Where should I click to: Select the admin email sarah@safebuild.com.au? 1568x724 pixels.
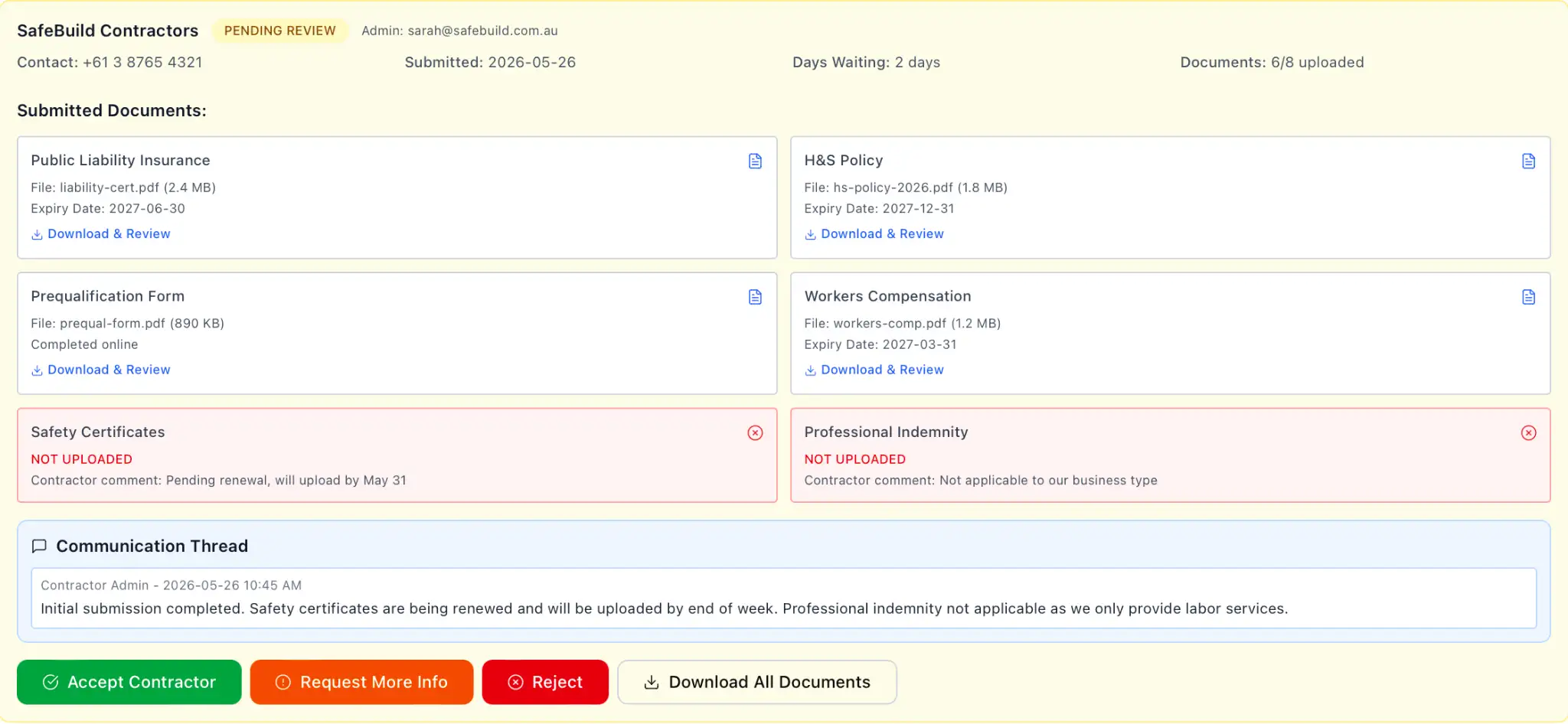[482, 31]
